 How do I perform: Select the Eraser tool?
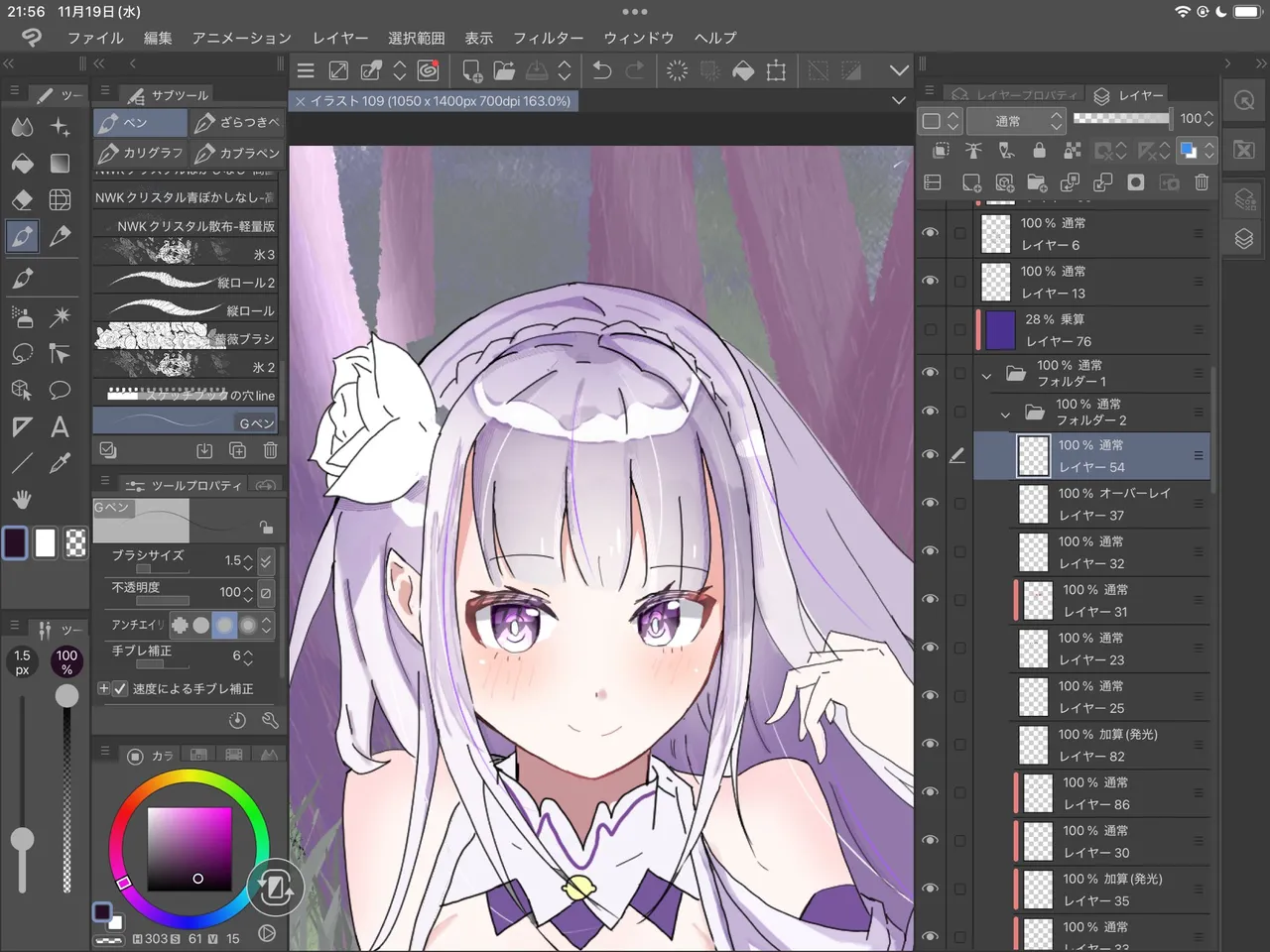22,199
